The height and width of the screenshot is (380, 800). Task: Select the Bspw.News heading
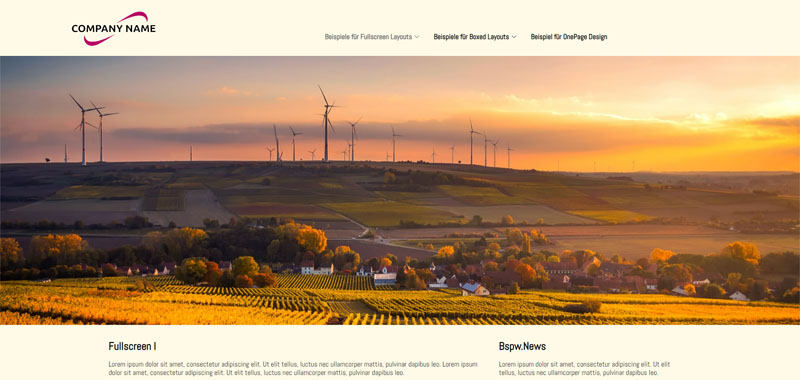[x=522, y=346]
